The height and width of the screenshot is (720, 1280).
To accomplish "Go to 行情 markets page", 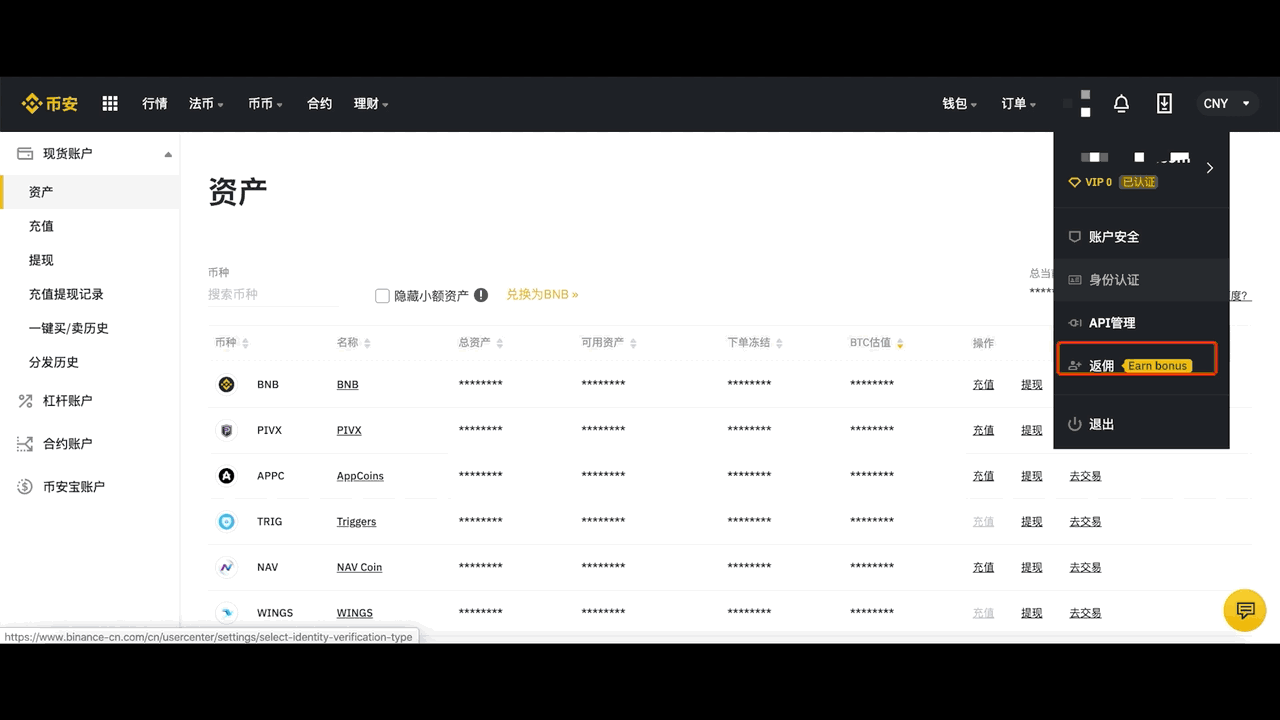I will pos(155,104).
